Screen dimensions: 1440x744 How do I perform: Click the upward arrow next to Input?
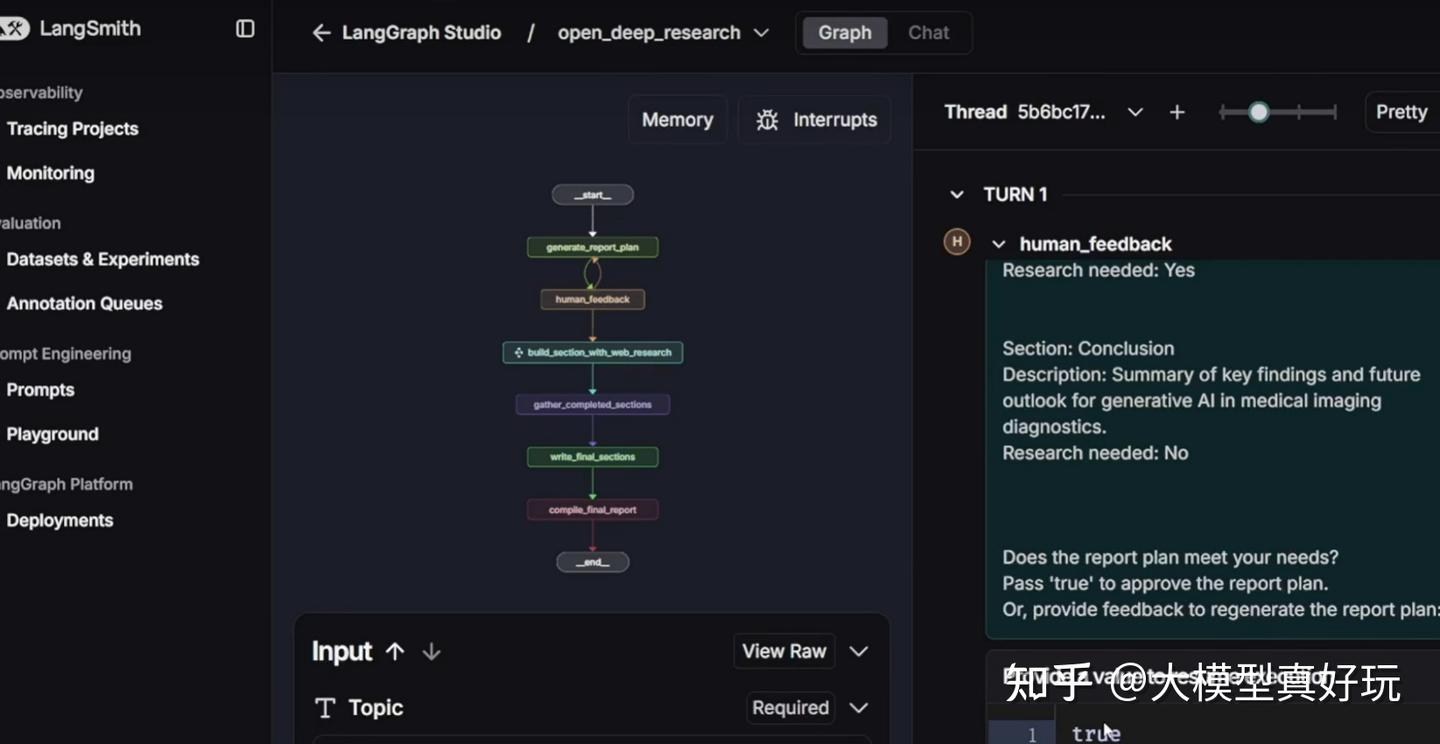[395, 651]
